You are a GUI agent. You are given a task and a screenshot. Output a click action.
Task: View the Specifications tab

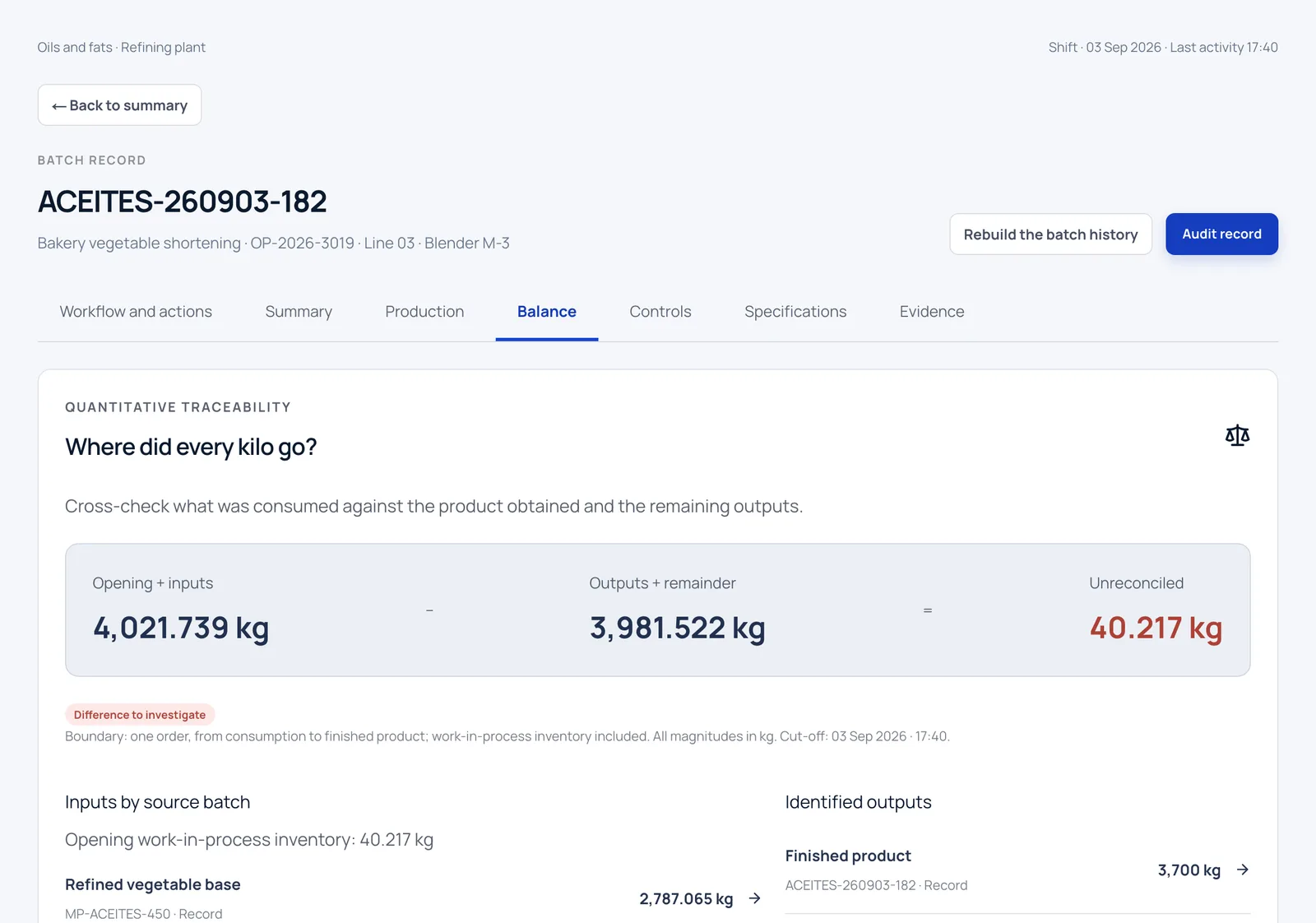(x=795, y=312)
